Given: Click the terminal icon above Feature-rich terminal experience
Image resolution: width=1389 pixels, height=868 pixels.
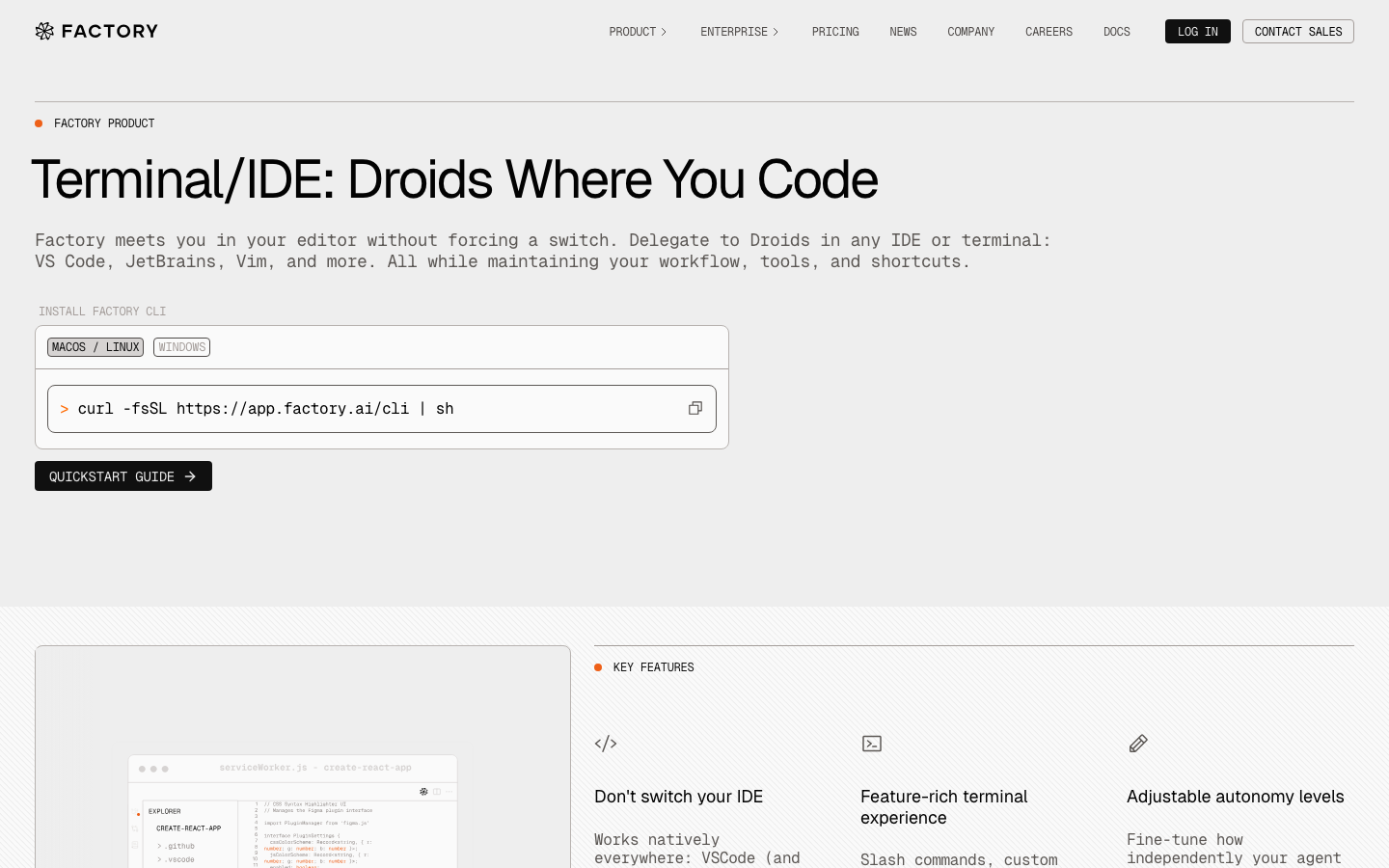Looking at the screenshot, I should click(x=872, y=744).
